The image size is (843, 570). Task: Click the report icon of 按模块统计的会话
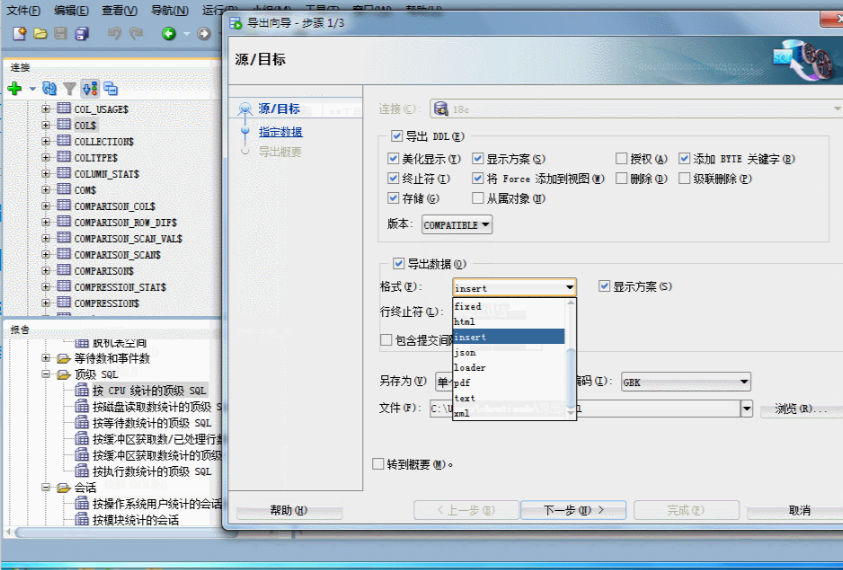pos(82,519)
